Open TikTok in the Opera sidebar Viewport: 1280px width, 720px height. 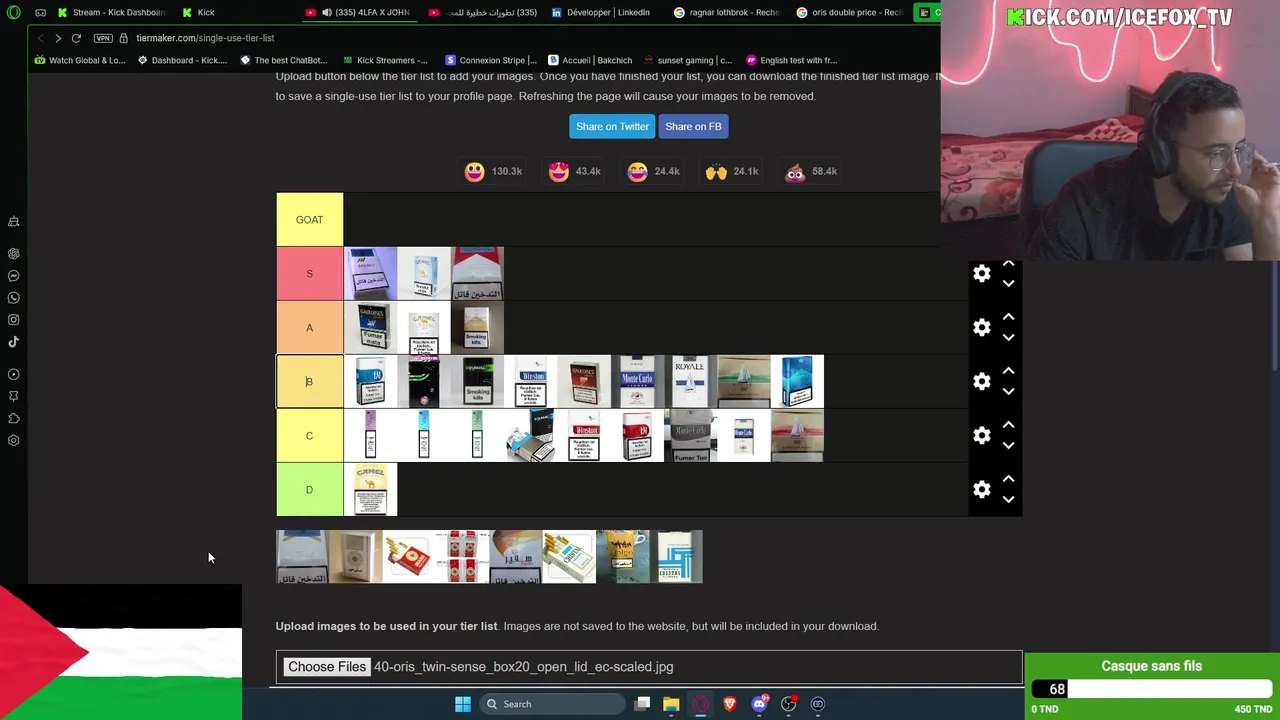13,342
